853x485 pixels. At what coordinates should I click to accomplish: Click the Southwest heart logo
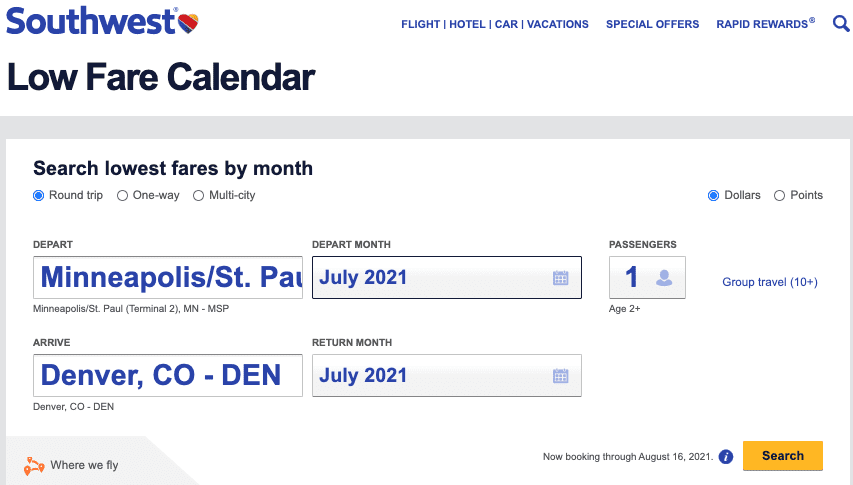click(188, 23)
